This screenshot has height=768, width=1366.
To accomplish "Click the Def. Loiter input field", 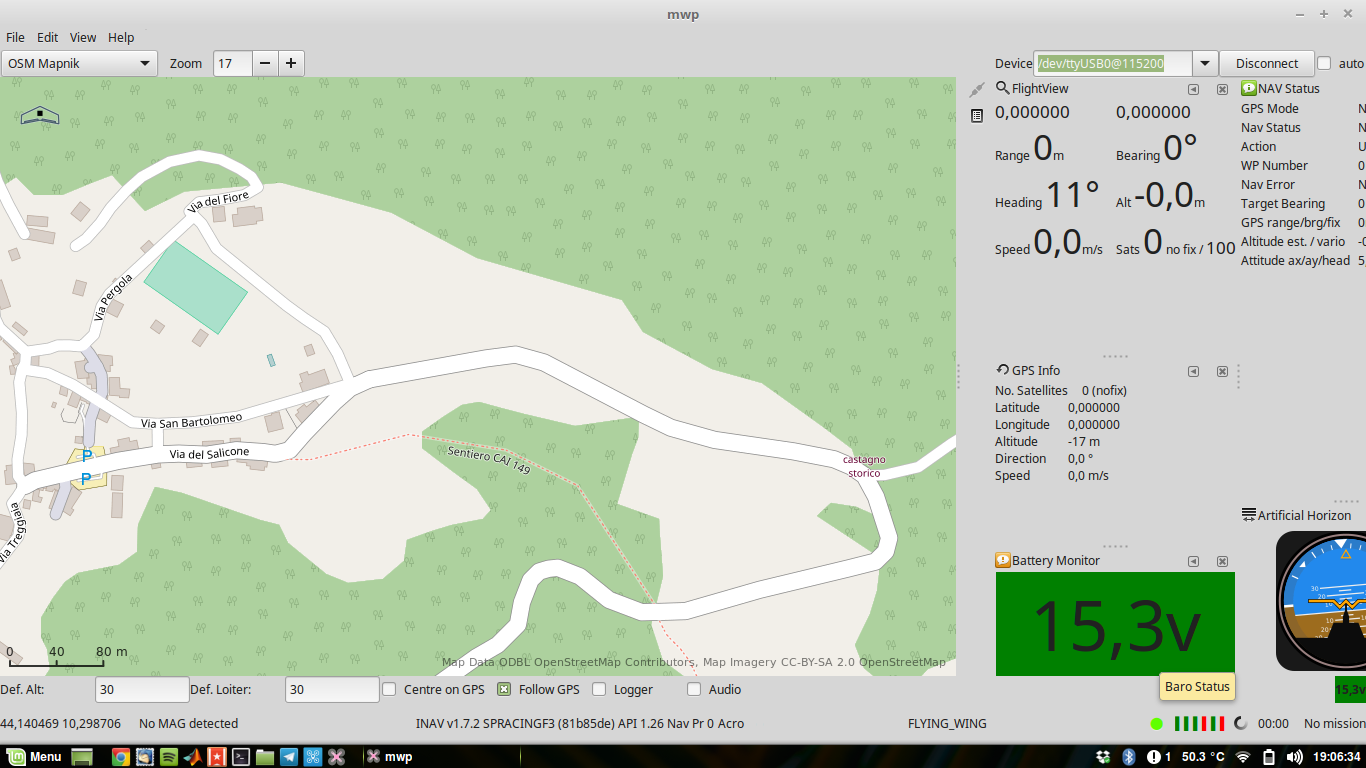I will (332, 689).
